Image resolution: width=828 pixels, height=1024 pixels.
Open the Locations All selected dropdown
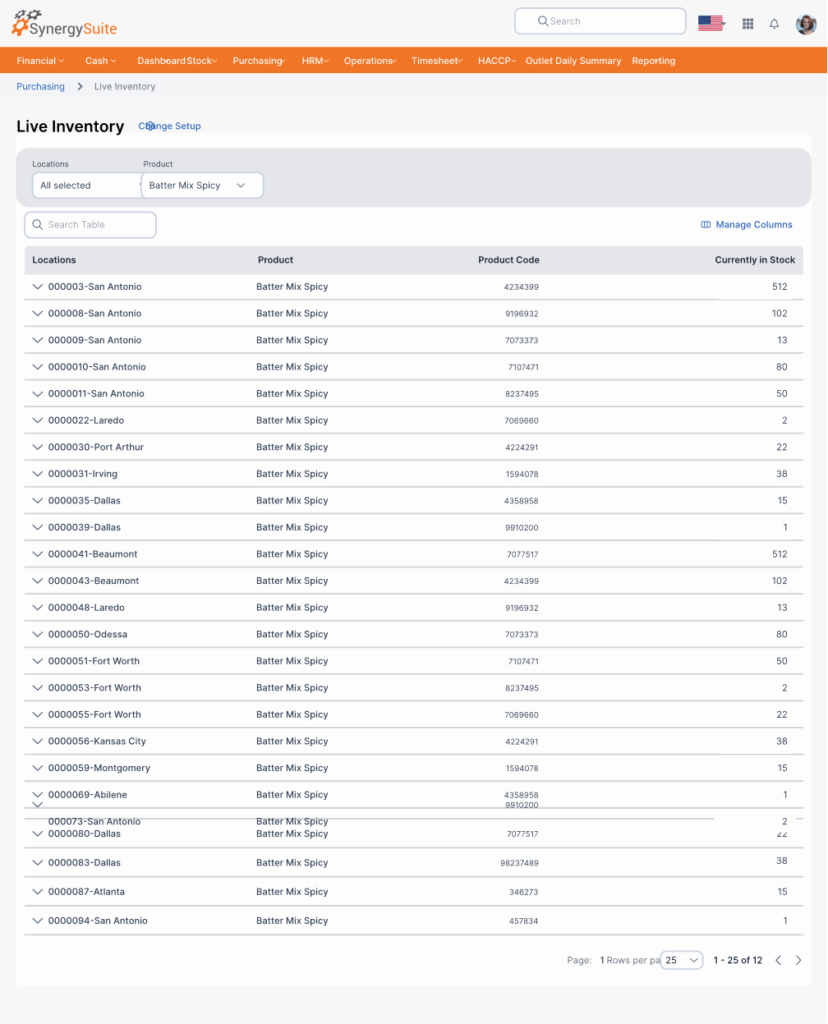click(x=86, y=186)
